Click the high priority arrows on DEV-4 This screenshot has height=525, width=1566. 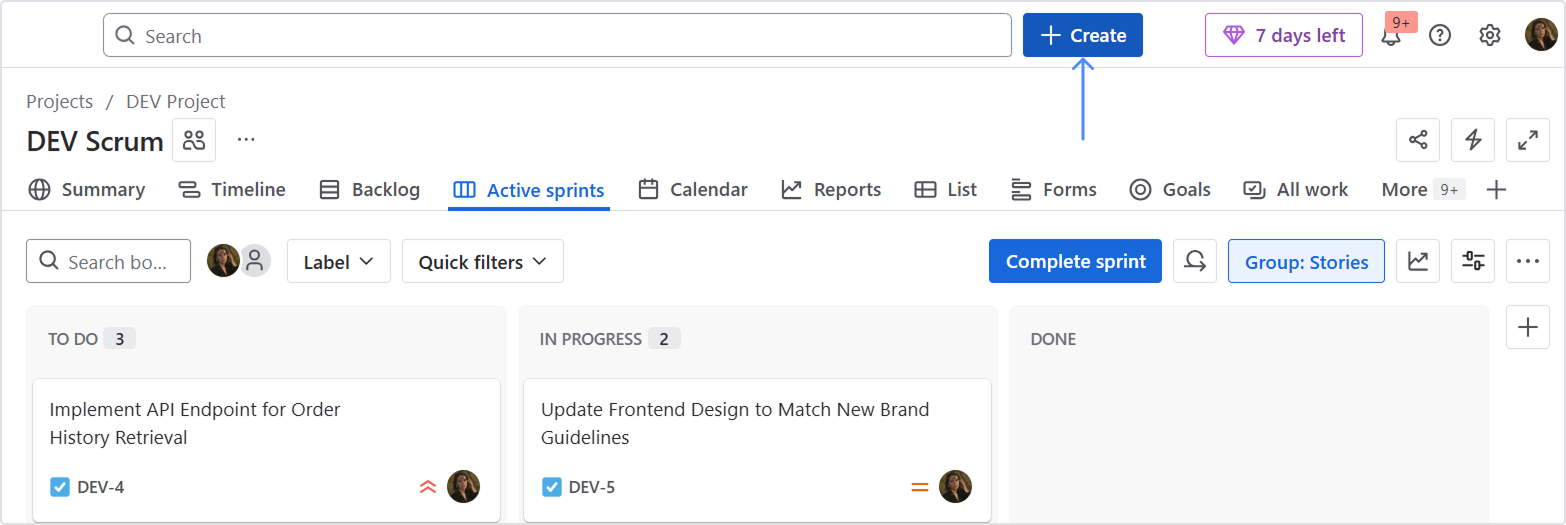coord(428,487)
